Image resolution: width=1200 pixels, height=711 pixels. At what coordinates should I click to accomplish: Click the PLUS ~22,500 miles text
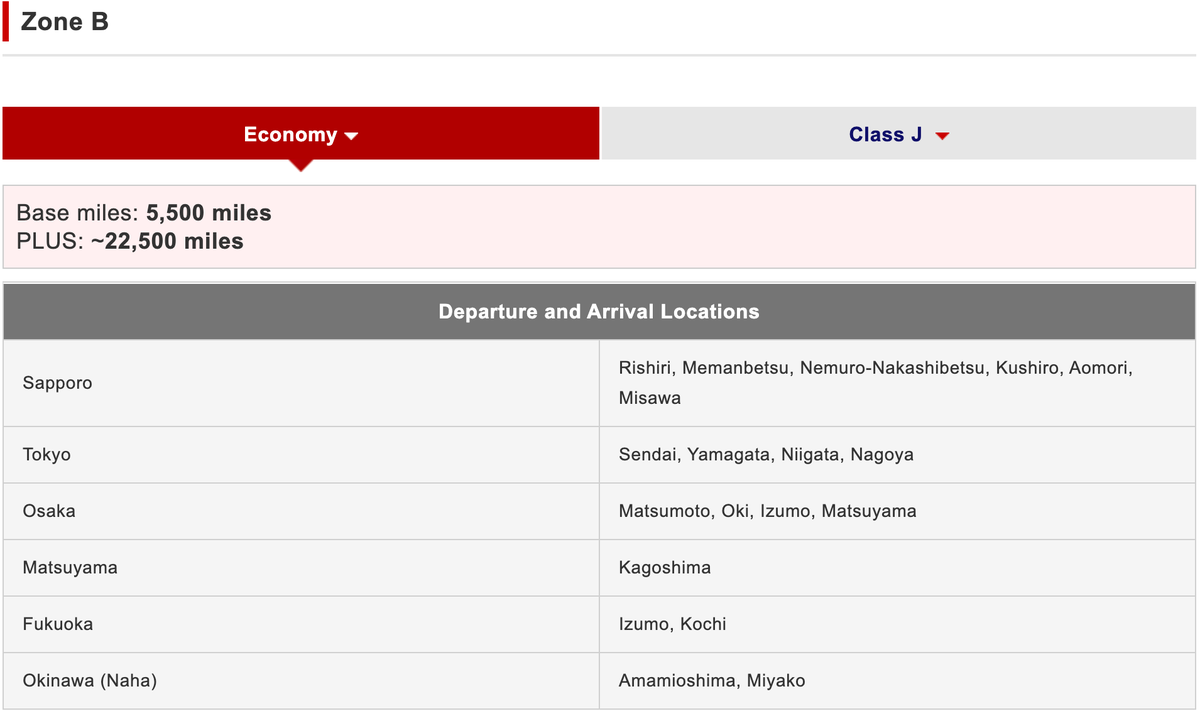tap(130, 241)
